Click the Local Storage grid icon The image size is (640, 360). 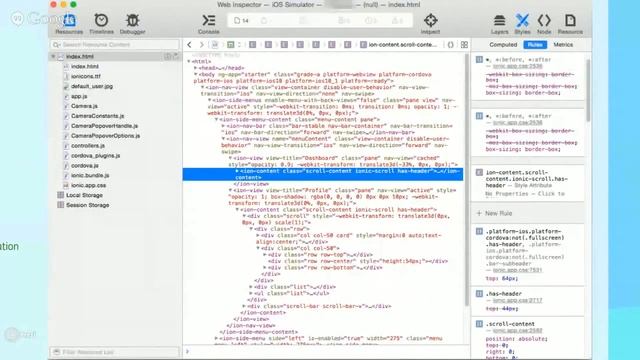[x=61, y=195]
